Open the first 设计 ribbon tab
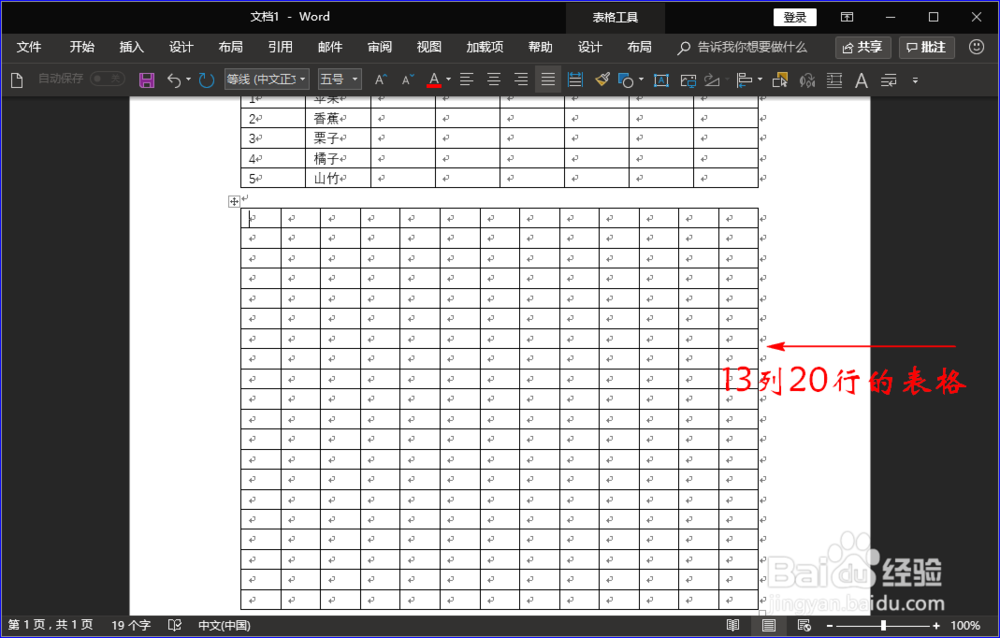This screenshot has width=1000, height=638. coord(181,47)
